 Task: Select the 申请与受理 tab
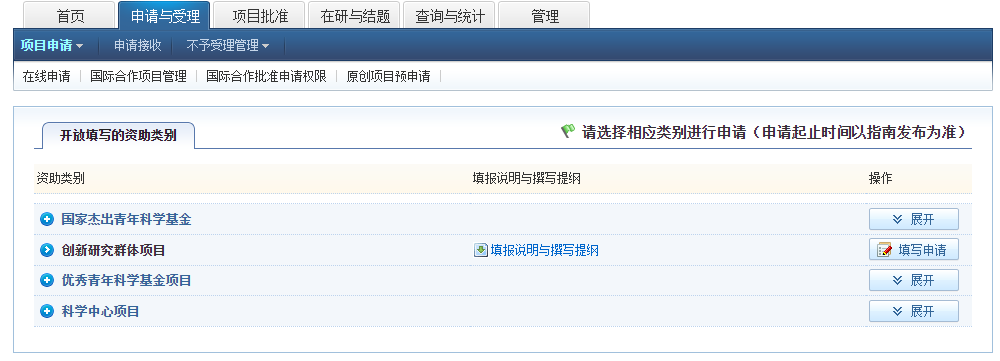tap(165, 16)
